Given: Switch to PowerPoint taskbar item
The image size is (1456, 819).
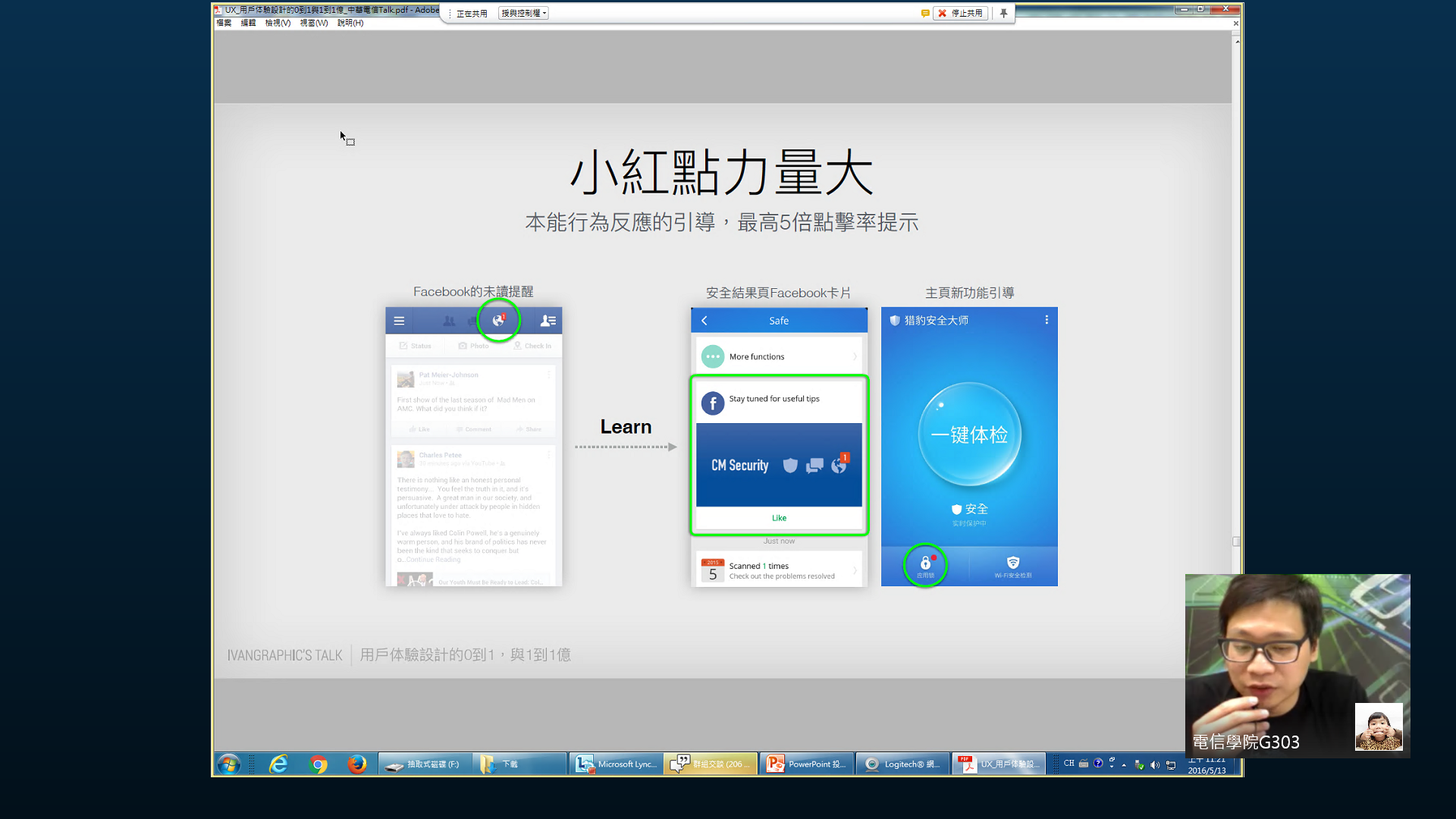Looking at the screenshot, I should point(807,764).
